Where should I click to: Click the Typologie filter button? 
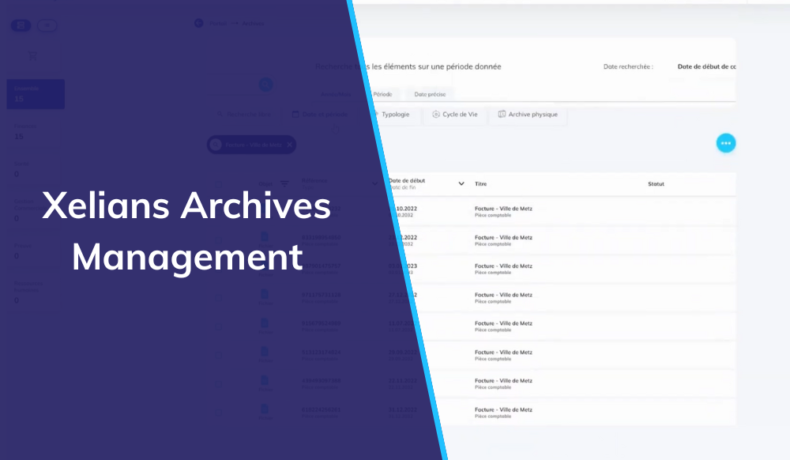pyautogui.click(x=394, y=114)
